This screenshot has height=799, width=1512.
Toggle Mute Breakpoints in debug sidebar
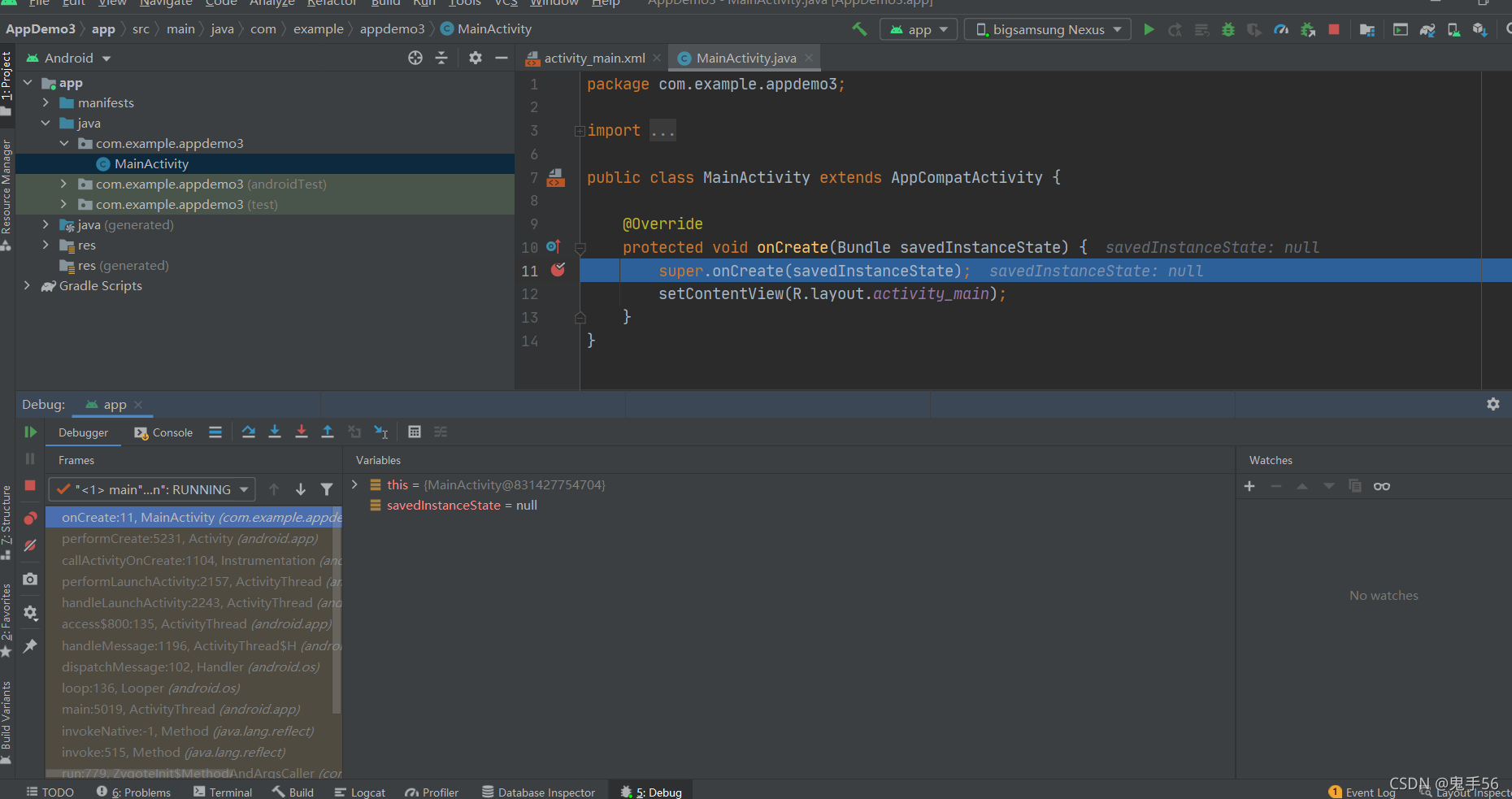click(x=30, y=545)
